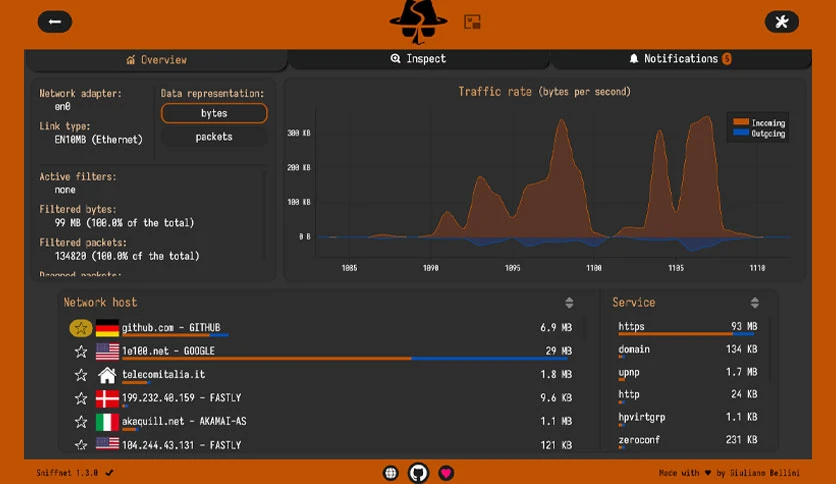Select the upnp service entry
Screen dimensions: 836x484
tap(688, 373)
